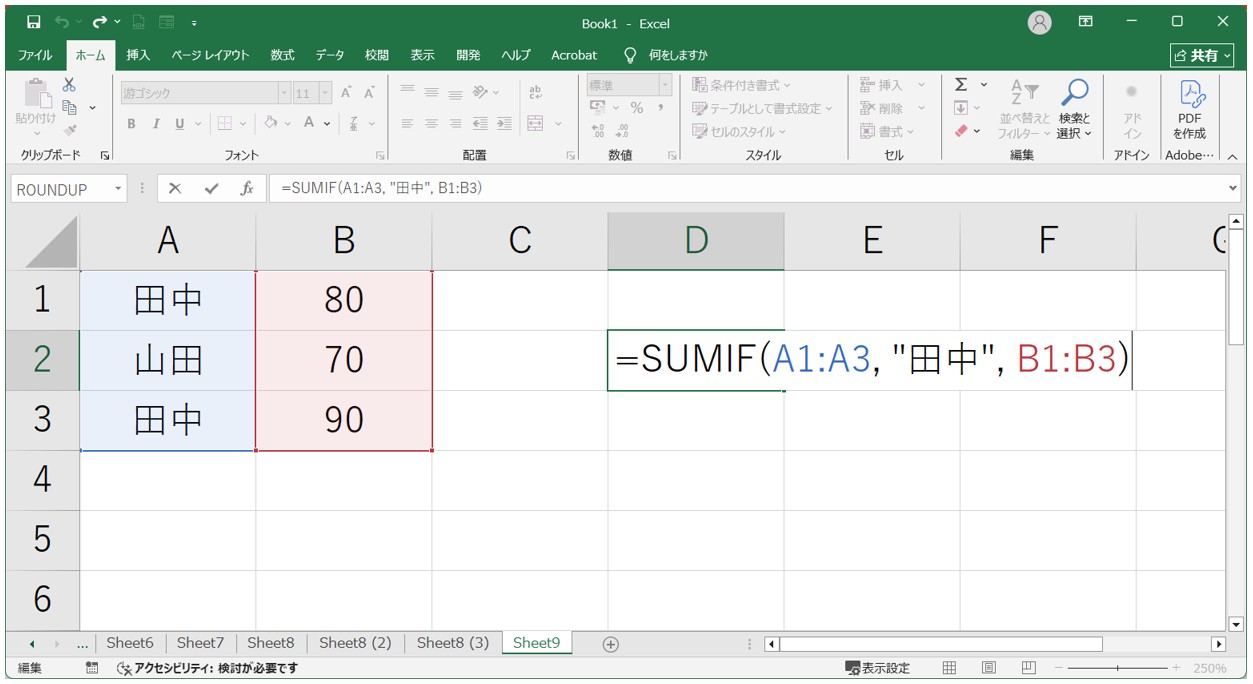Click the Clear eraser icon

click(x=961, y=131)
